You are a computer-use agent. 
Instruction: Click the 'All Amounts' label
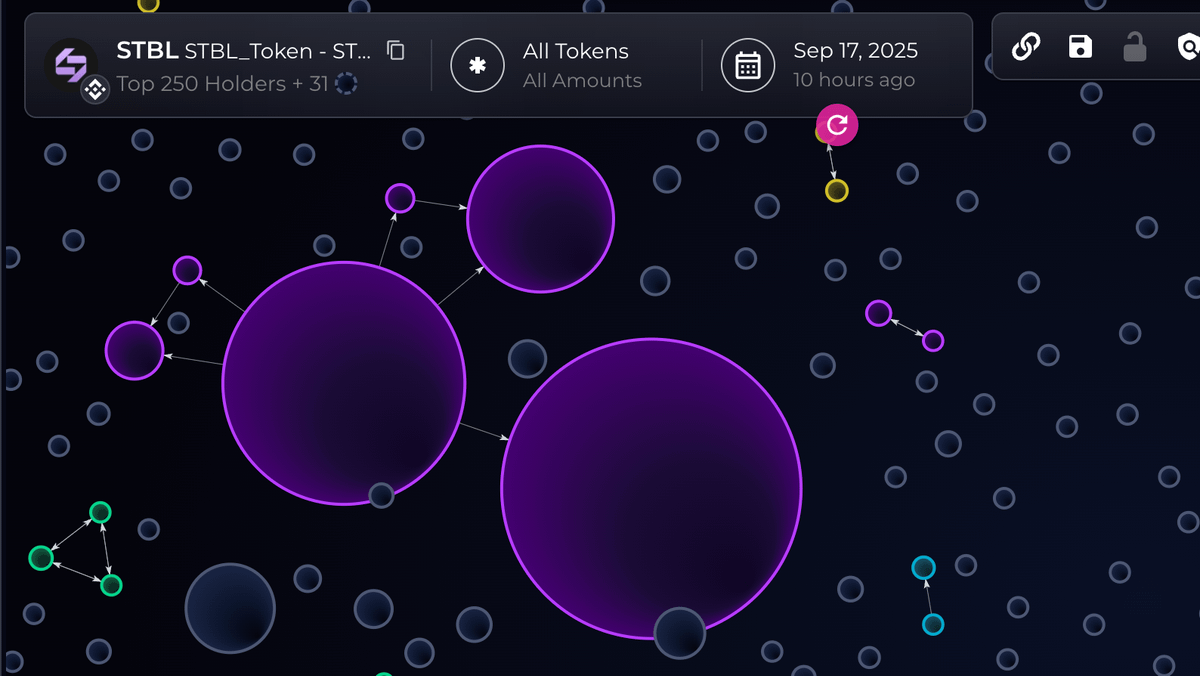click(x=582, y=80)
